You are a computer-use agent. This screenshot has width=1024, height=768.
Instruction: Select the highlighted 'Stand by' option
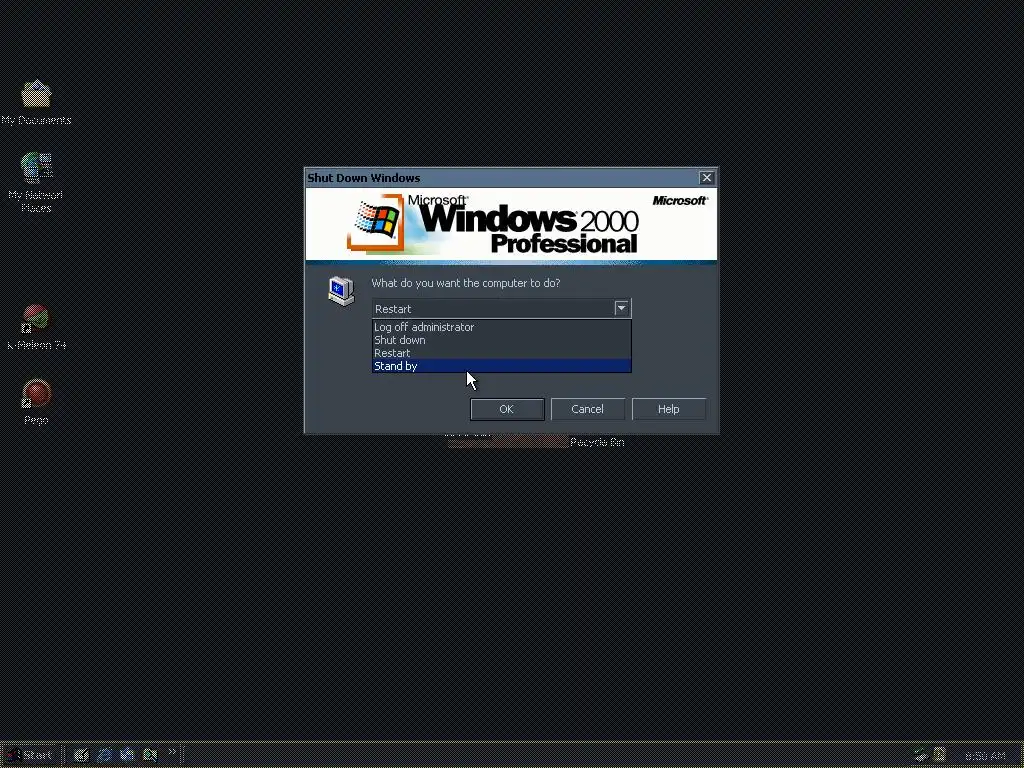coord(502,366)
